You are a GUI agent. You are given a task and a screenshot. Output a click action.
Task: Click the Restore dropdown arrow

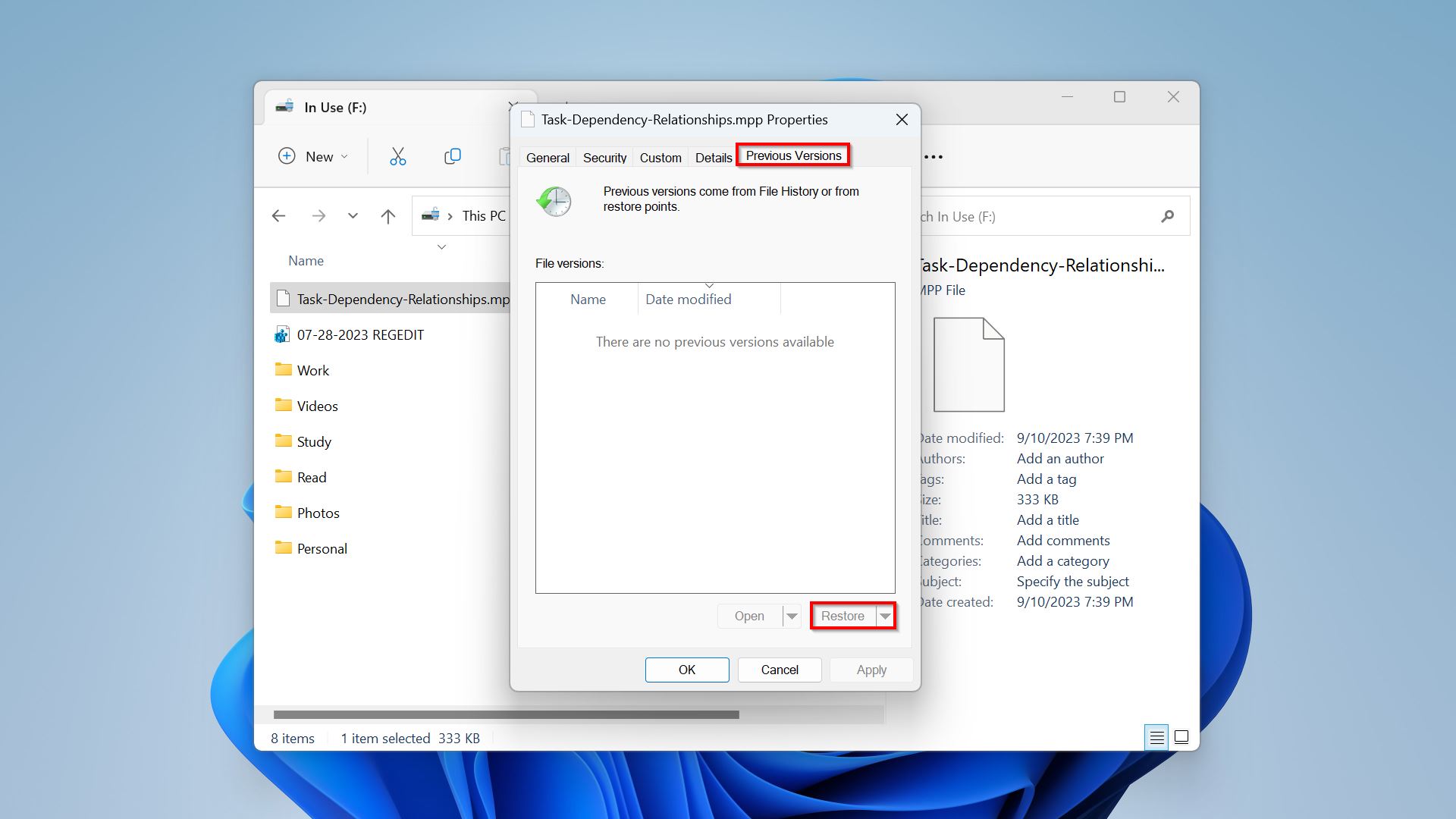(x=883, y=615)
